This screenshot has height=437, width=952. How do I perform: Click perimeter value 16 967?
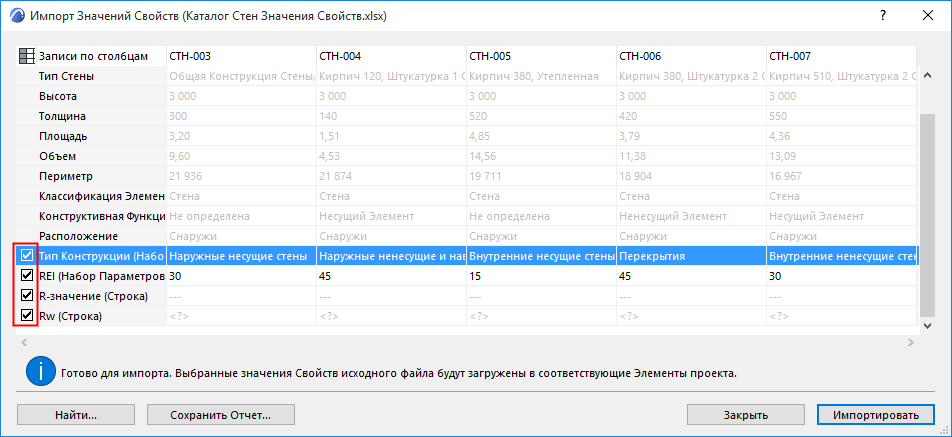pos(842,176)
